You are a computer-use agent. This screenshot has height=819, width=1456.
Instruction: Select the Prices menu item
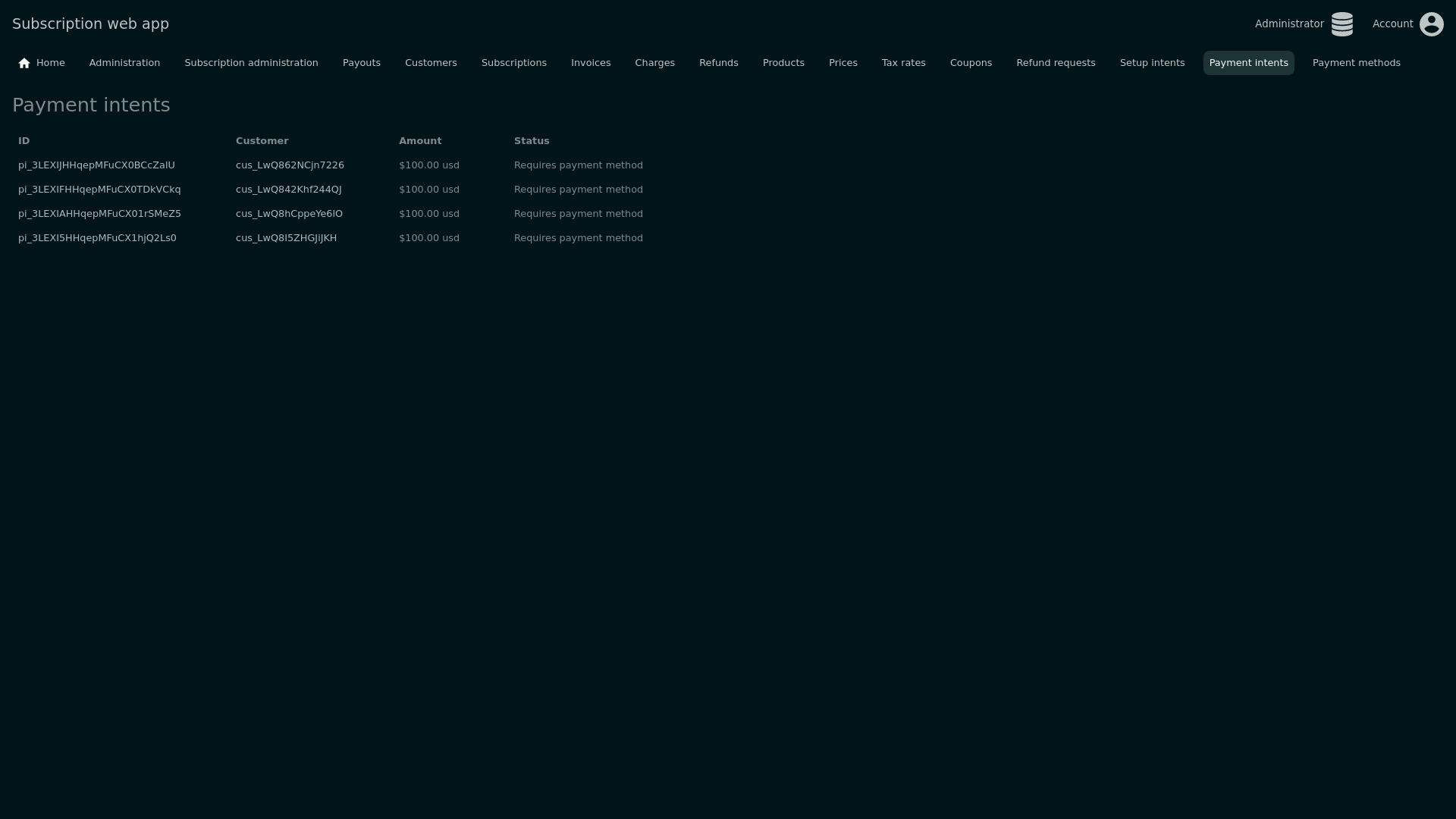point(843,63)
